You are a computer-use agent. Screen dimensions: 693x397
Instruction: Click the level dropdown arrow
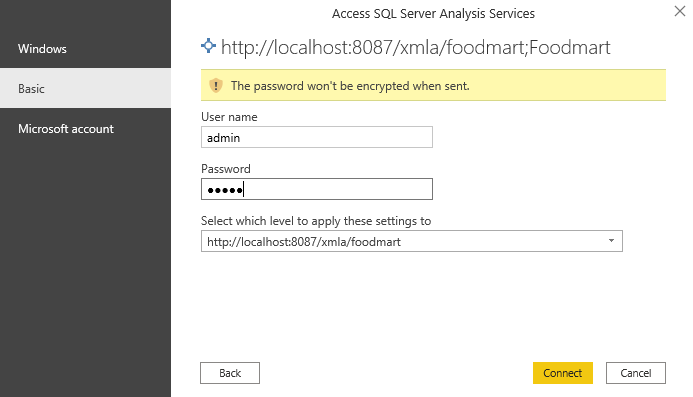pyautogui.click(x=611, y=241)
